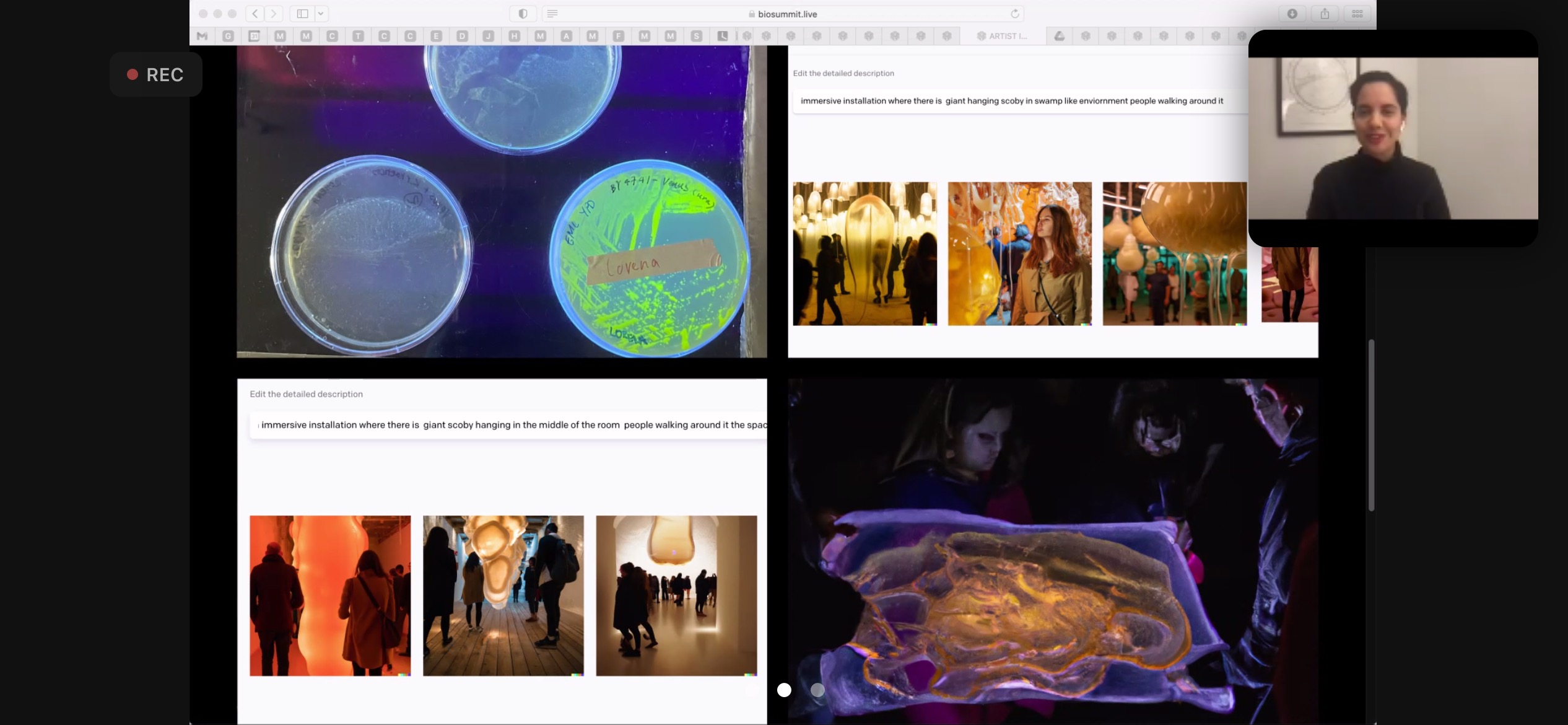Toggle the Safari sidebar

tap(303, 14)
